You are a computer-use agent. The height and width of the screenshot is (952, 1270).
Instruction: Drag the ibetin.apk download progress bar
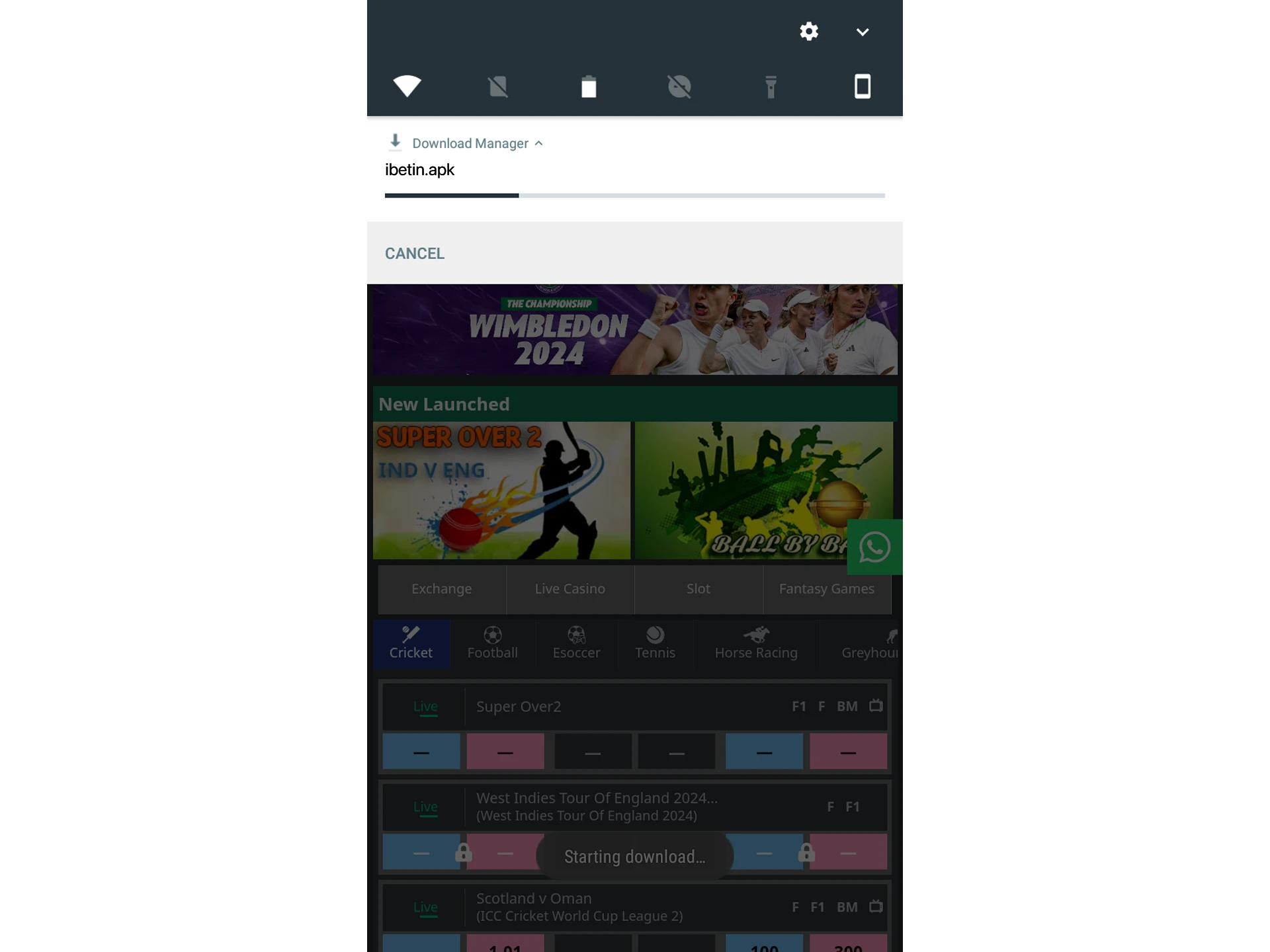(634, 195)
